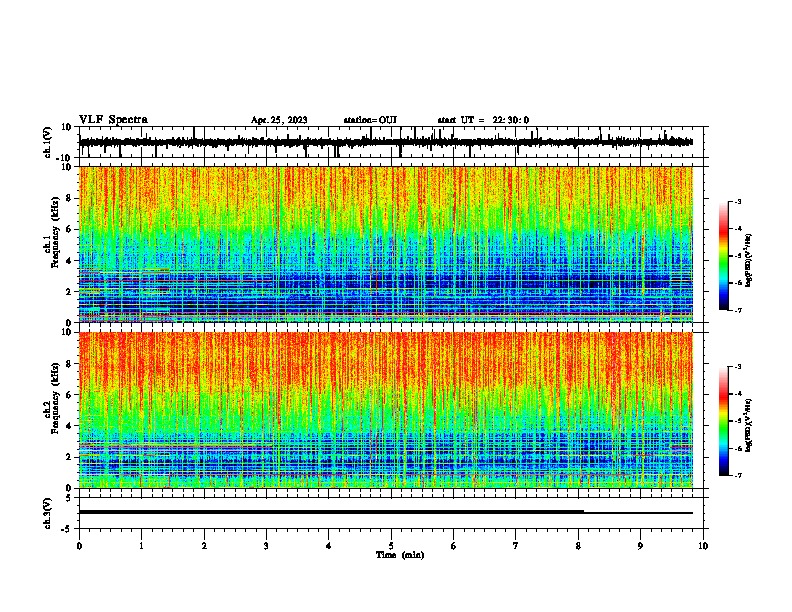Click time axis tick label '6'
This screenshot has width=792, height=612.
(453, 546)
